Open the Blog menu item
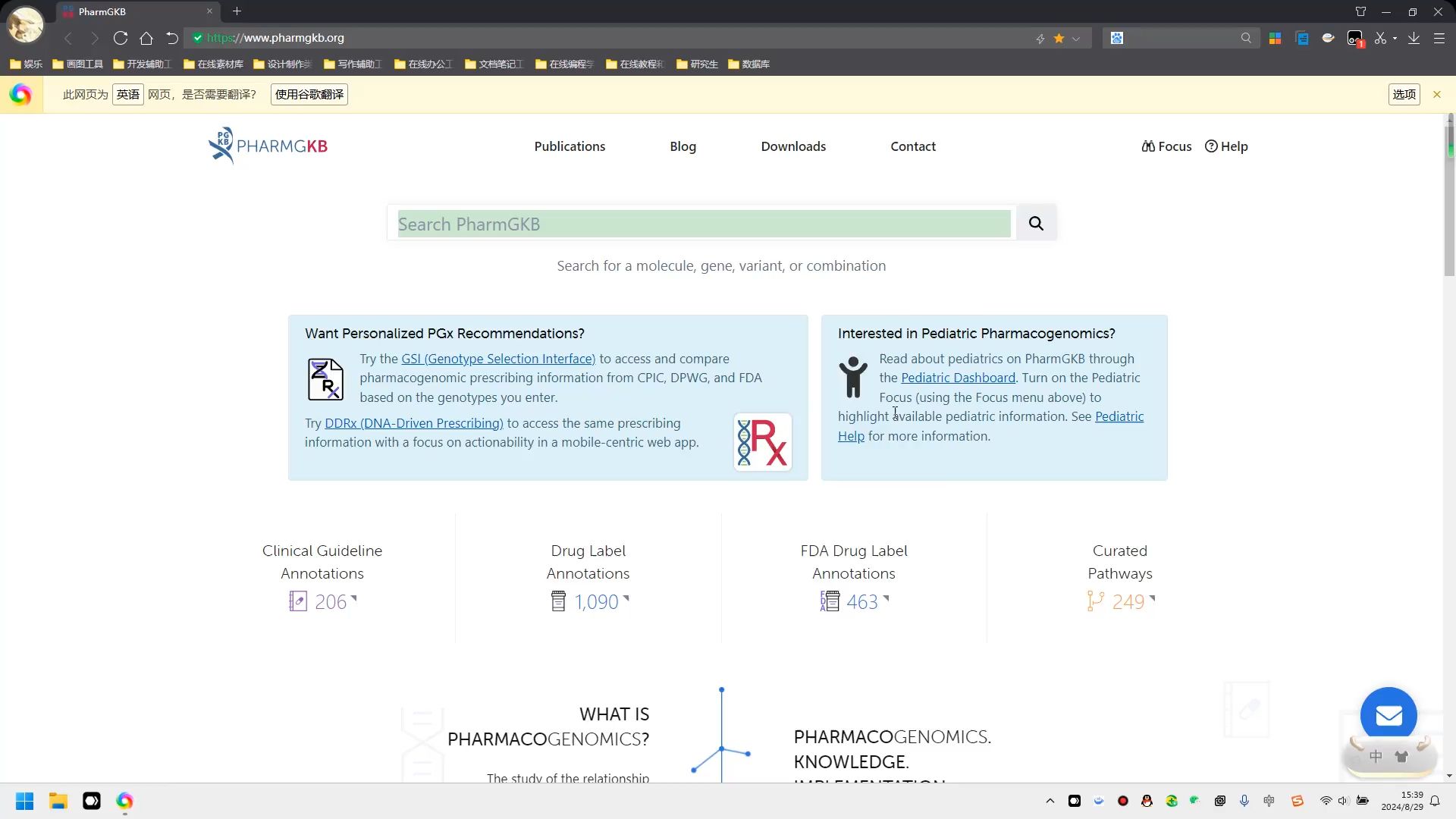Image resolution: width=1456 pixels, height=819 pixels. [682, 146]
